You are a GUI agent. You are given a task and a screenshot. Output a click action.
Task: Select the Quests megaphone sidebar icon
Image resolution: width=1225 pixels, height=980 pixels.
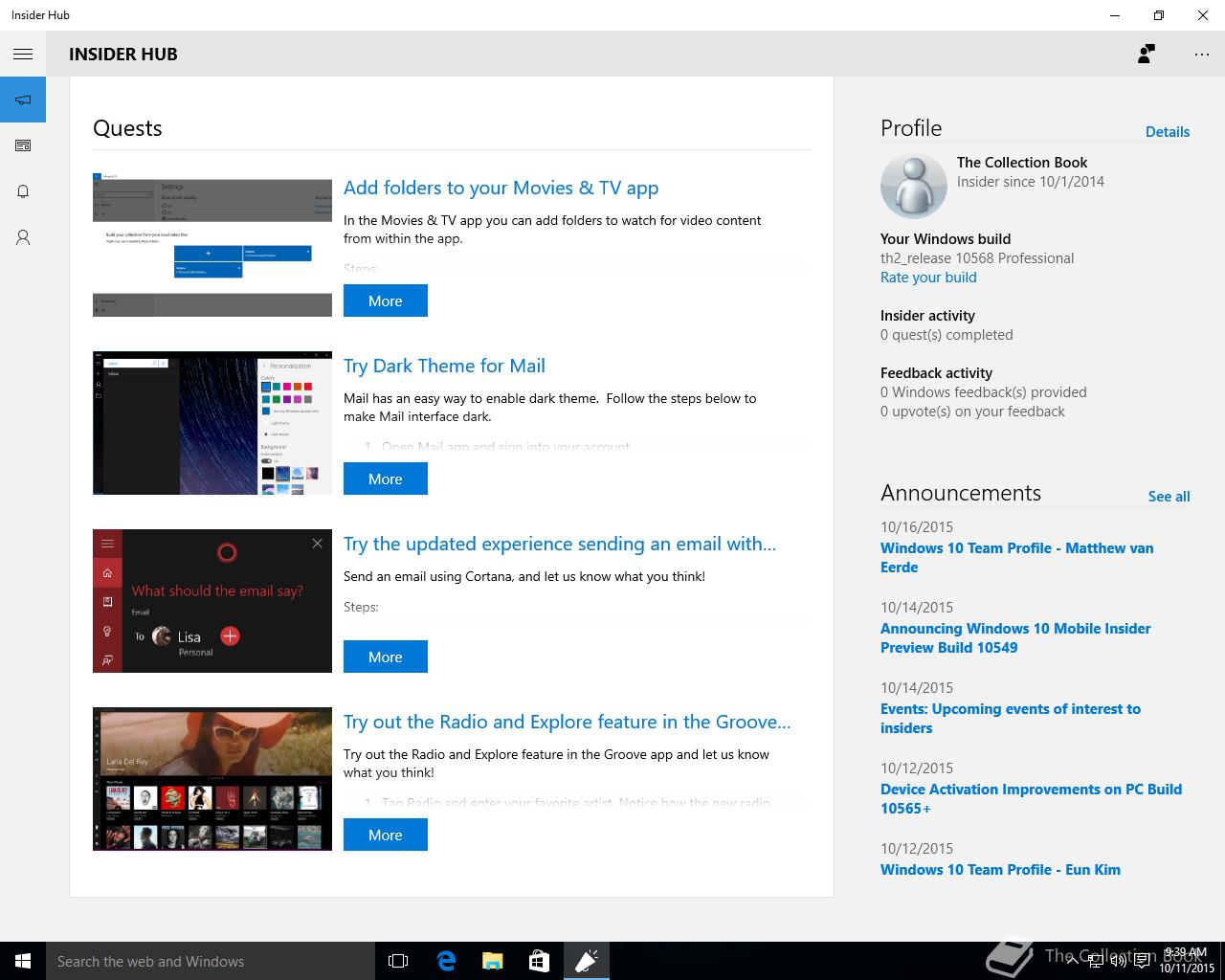tap(23, 100)
